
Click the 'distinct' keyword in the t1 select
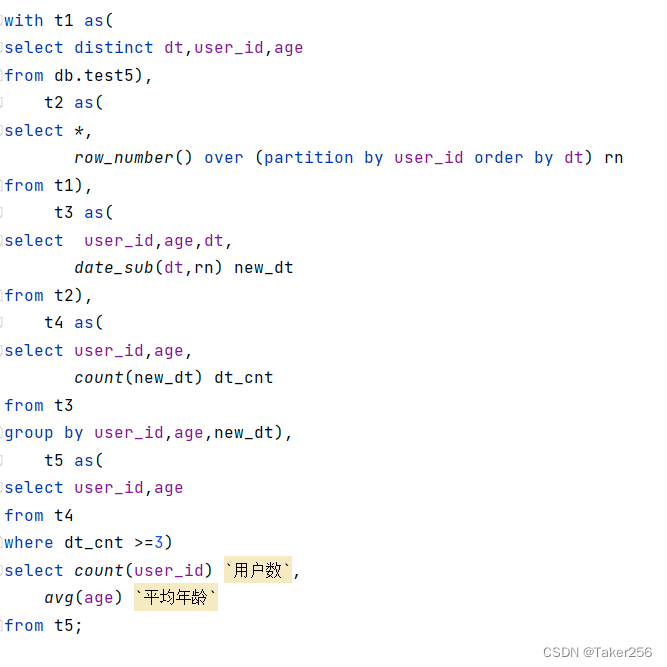(x=114, y=48)
